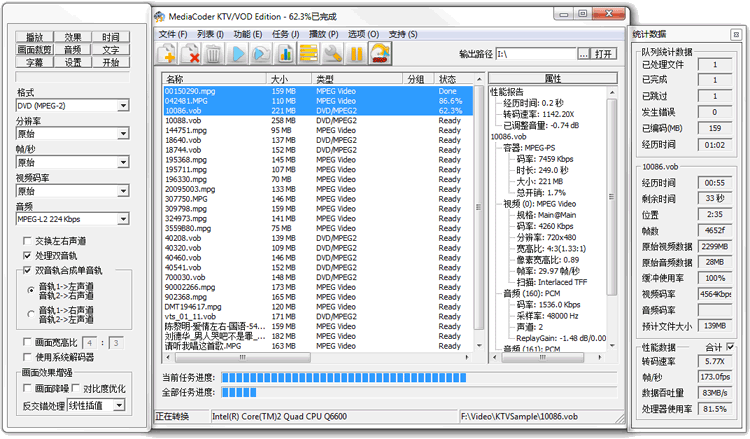Screen dimensions: 750x439
Task: Switch to the 画面裁剪 tab
Action: pyautogui.click(x=34, y=49)
